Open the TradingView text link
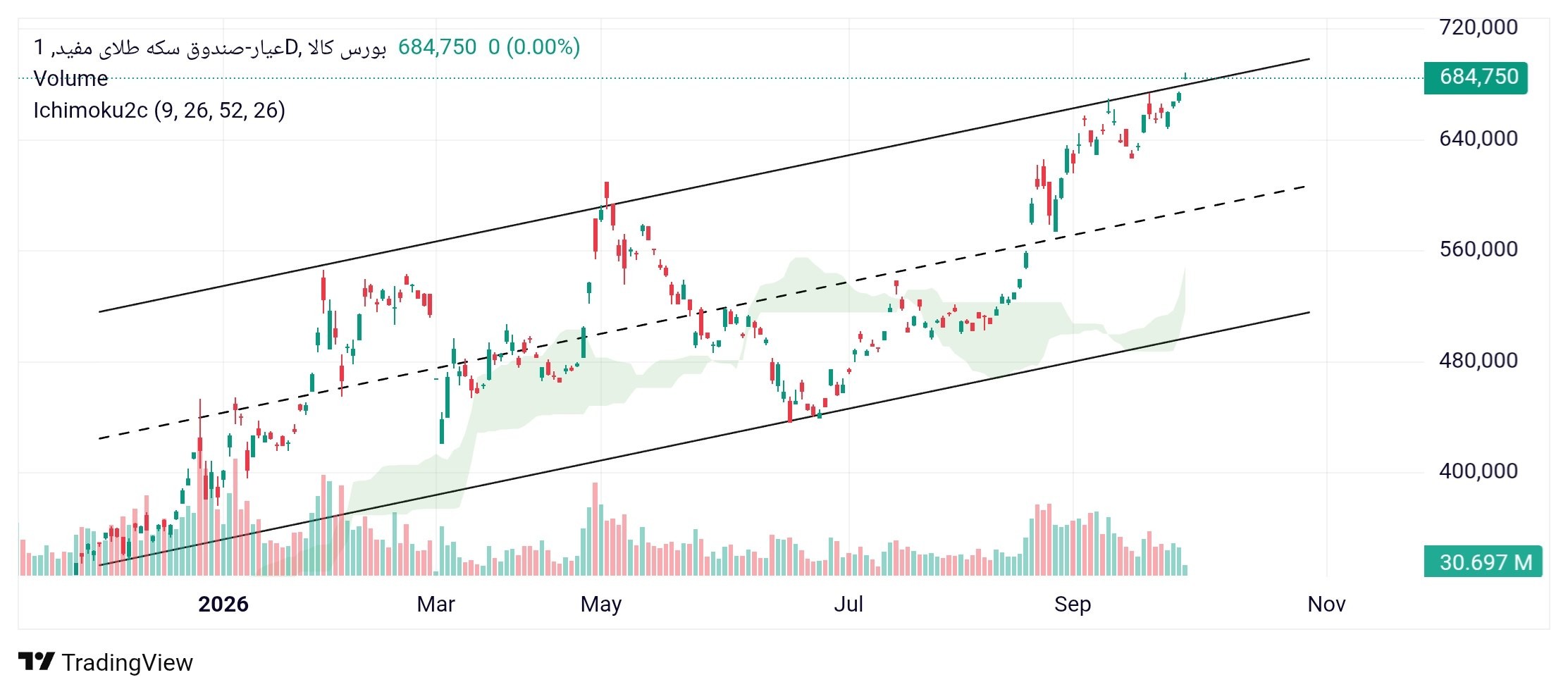Screen dimensions: 1568x694 click(127, 662)
